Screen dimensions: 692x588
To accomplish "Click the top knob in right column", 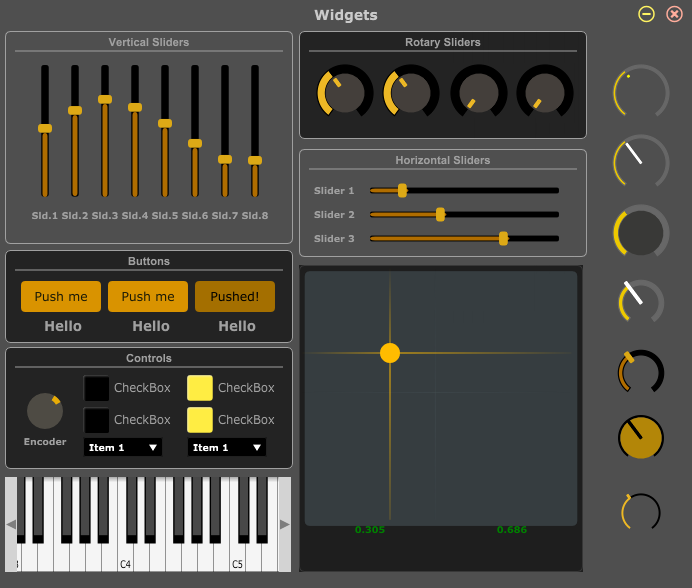I will tap(640, 94).
